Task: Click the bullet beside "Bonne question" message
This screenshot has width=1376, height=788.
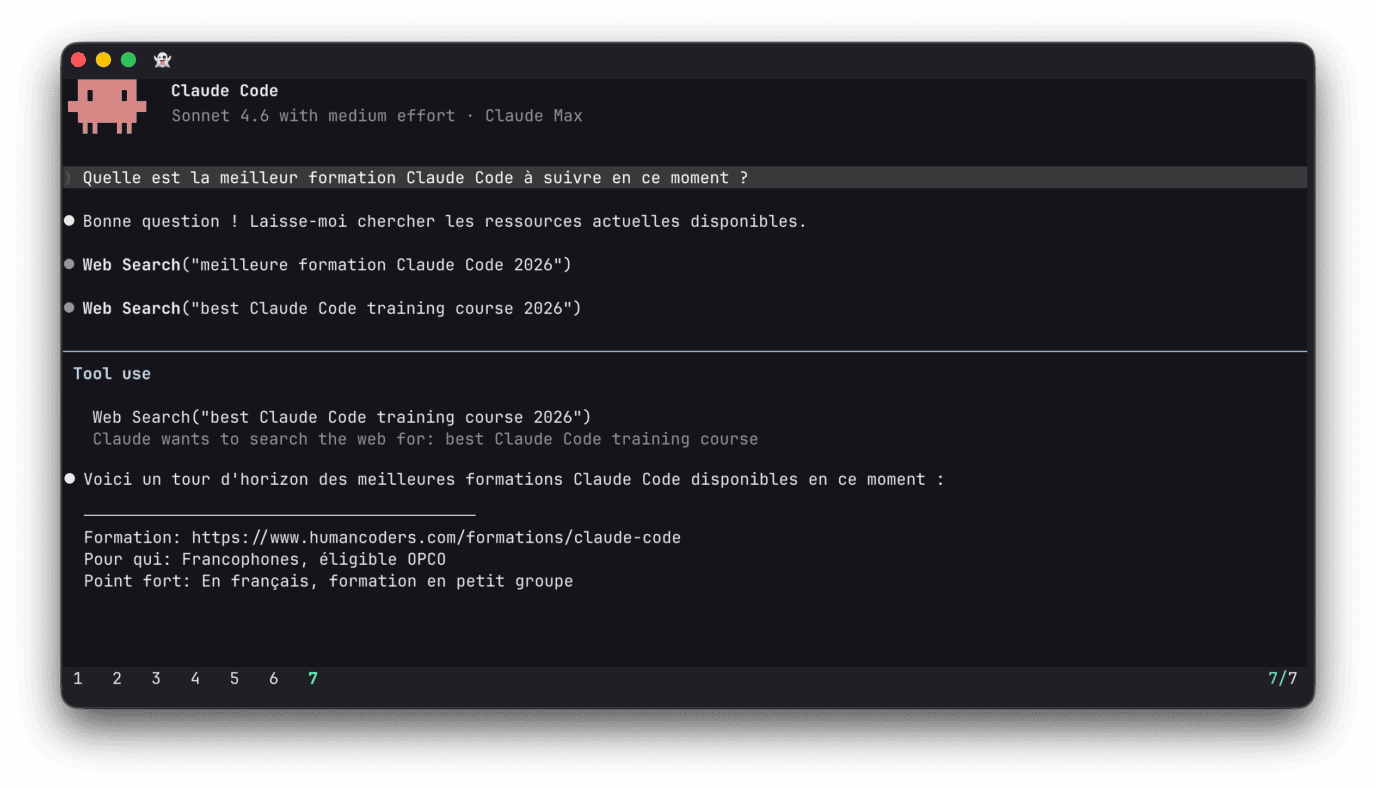Action: [x=68, y=220]
